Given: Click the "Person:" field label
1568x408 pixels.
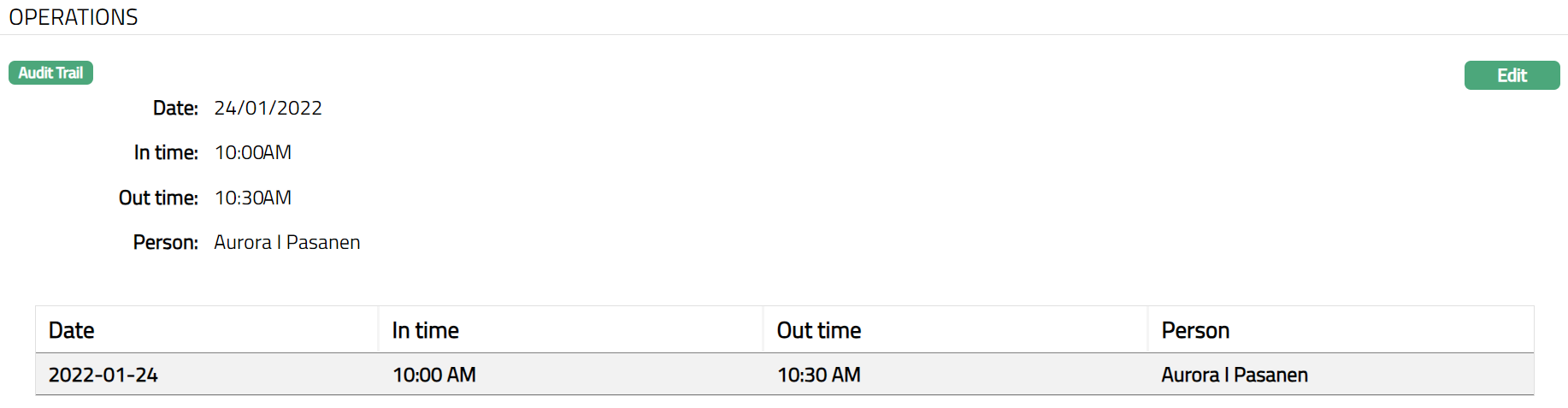Looking at the screenshot, I should (165, 242).
